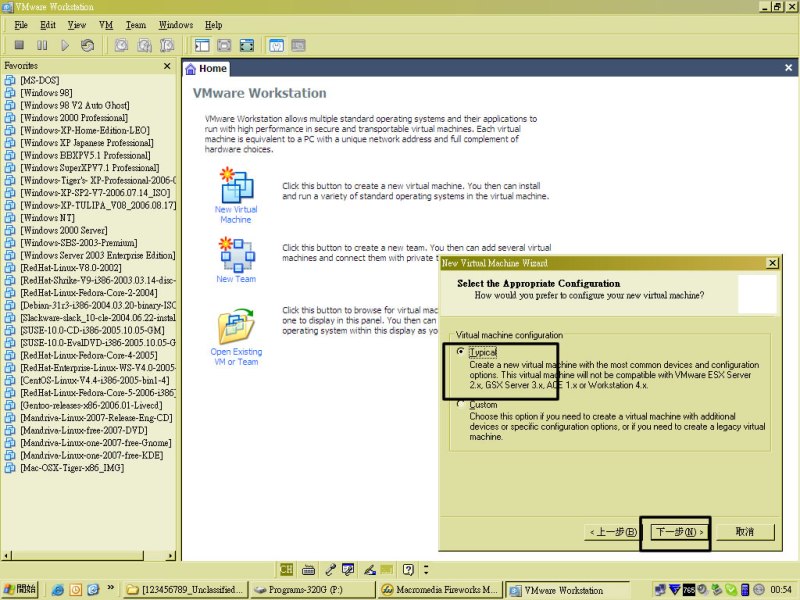The height and width of the screenshot is (600, 800).
Task: Open Programs-320G (P:) taskbar window
Action: coord(312,590)
